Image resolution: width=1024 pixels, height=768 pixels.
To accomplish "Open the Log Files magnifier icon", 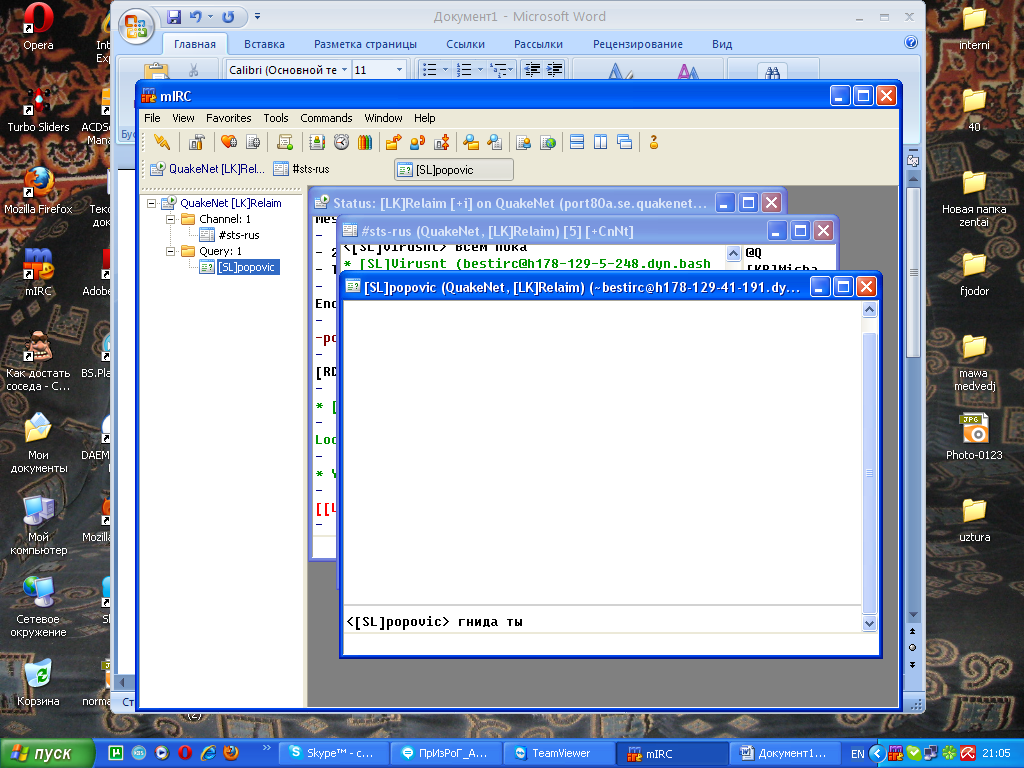I will (x=495, y=142).
